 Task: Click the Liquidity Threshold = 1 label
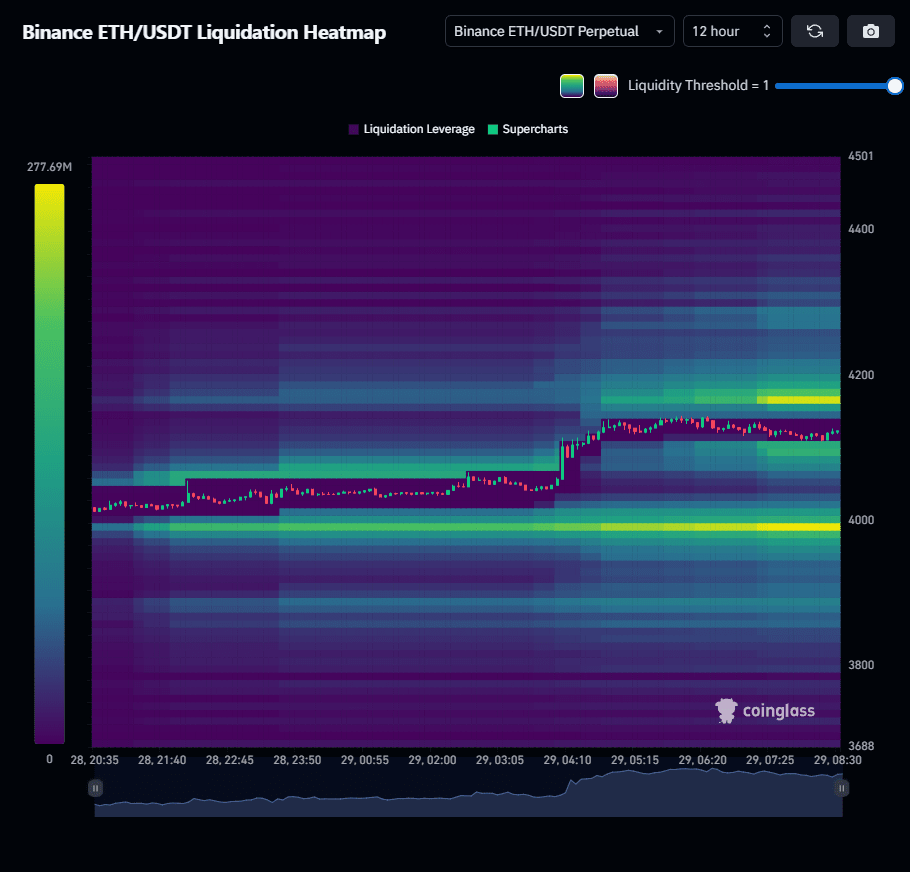698,86
